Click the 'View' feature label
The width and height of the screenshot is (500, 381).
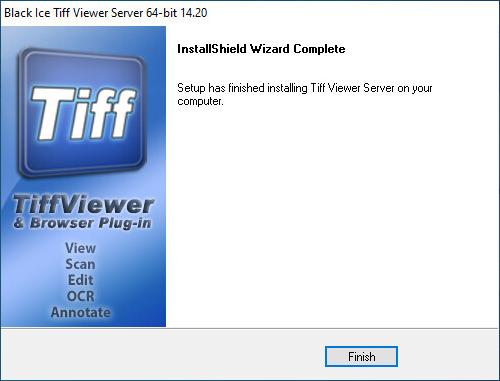[x=80, y=248]
